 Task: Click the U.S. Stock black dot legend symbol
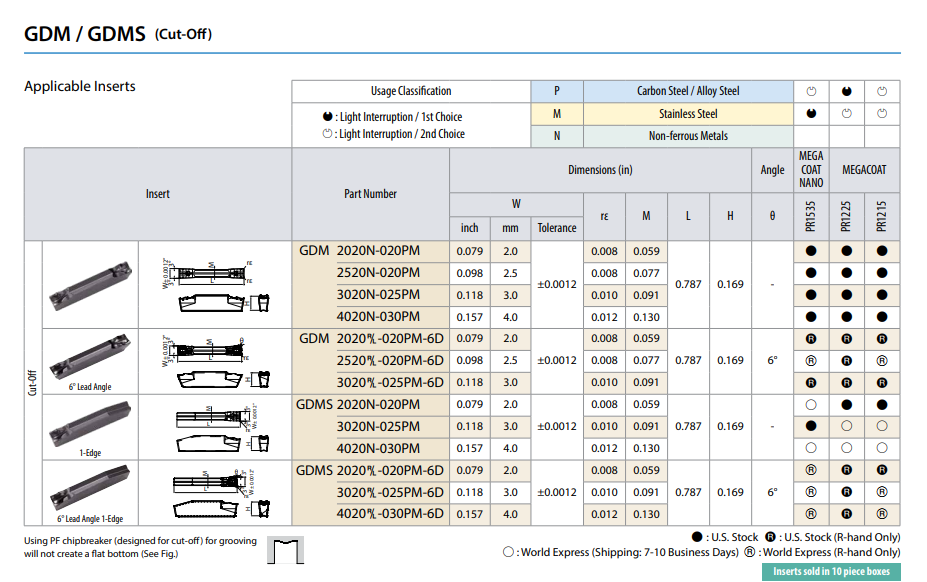click(x=697, y=537)
